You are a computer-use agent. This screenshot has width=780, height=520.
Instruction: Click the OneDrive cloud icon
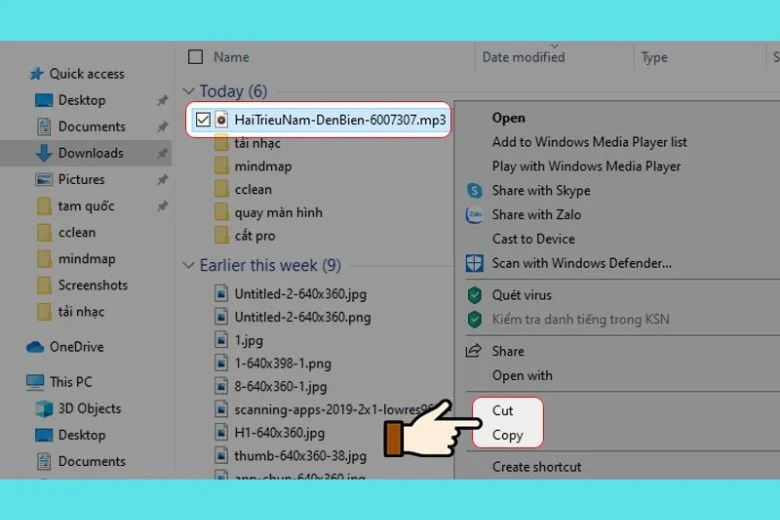35,347
